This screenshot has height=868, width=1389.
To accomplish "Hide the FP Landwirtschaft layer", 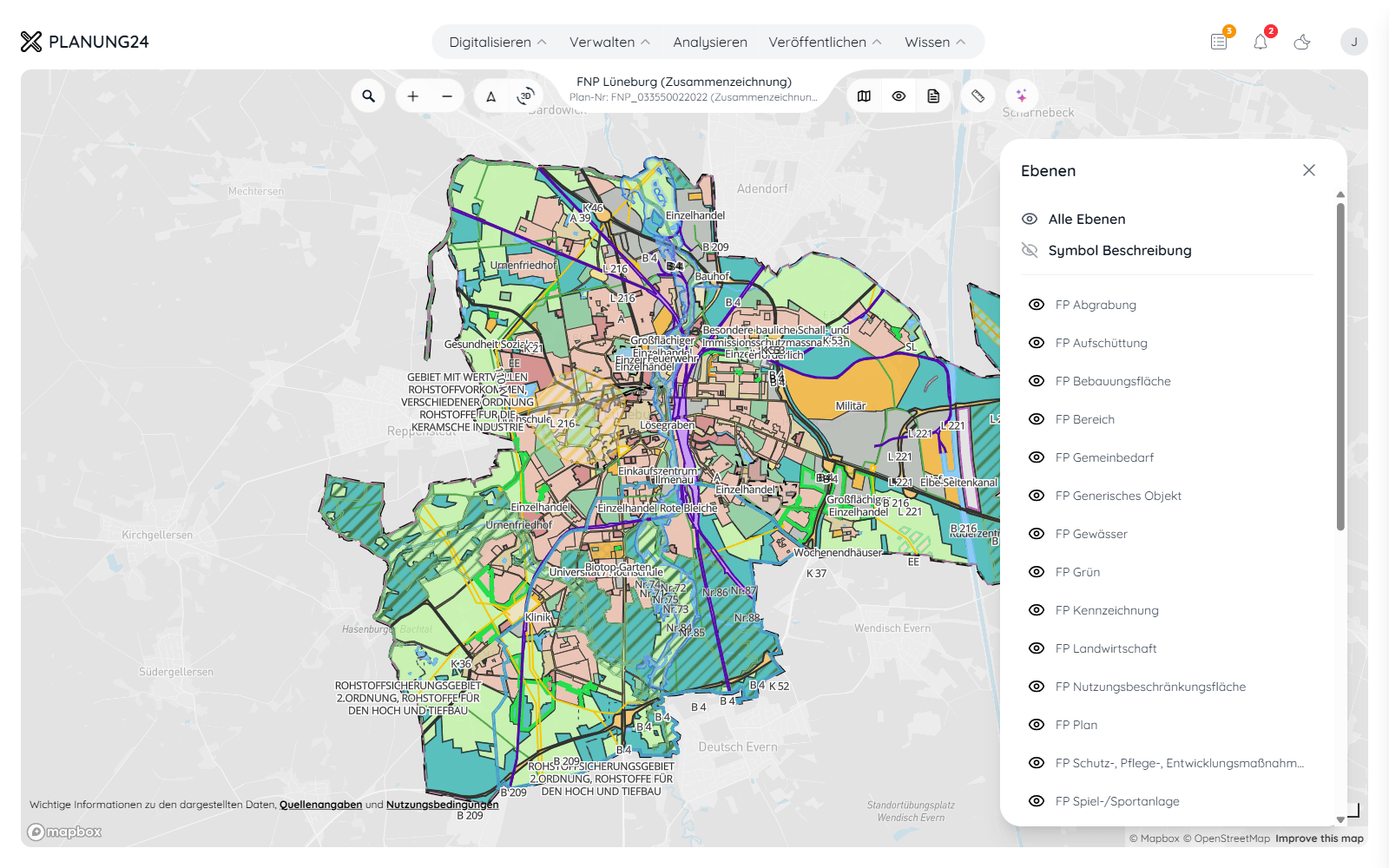I will pos(1037,648).
